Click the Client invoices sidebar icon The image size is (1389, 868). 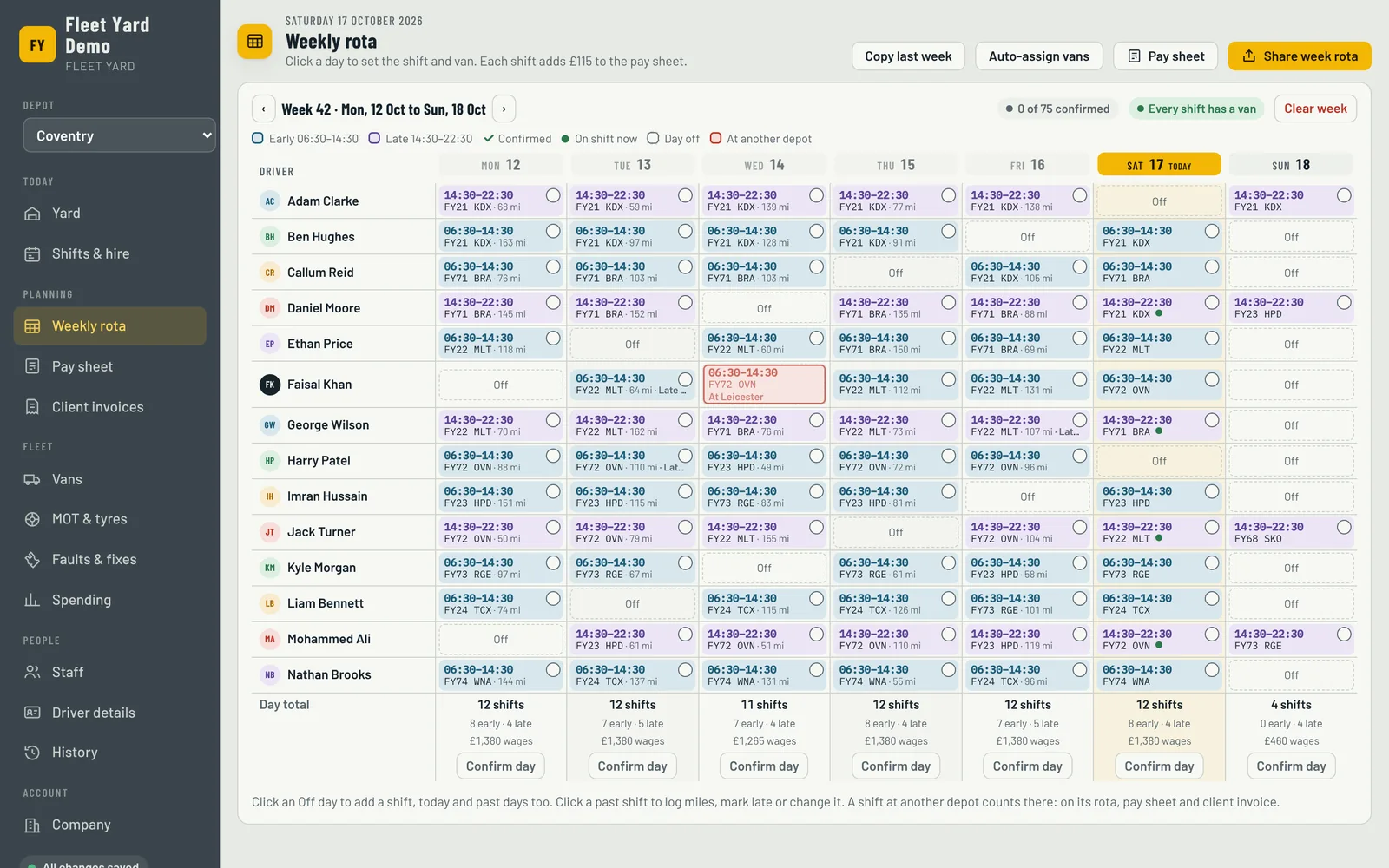point(32,407)
